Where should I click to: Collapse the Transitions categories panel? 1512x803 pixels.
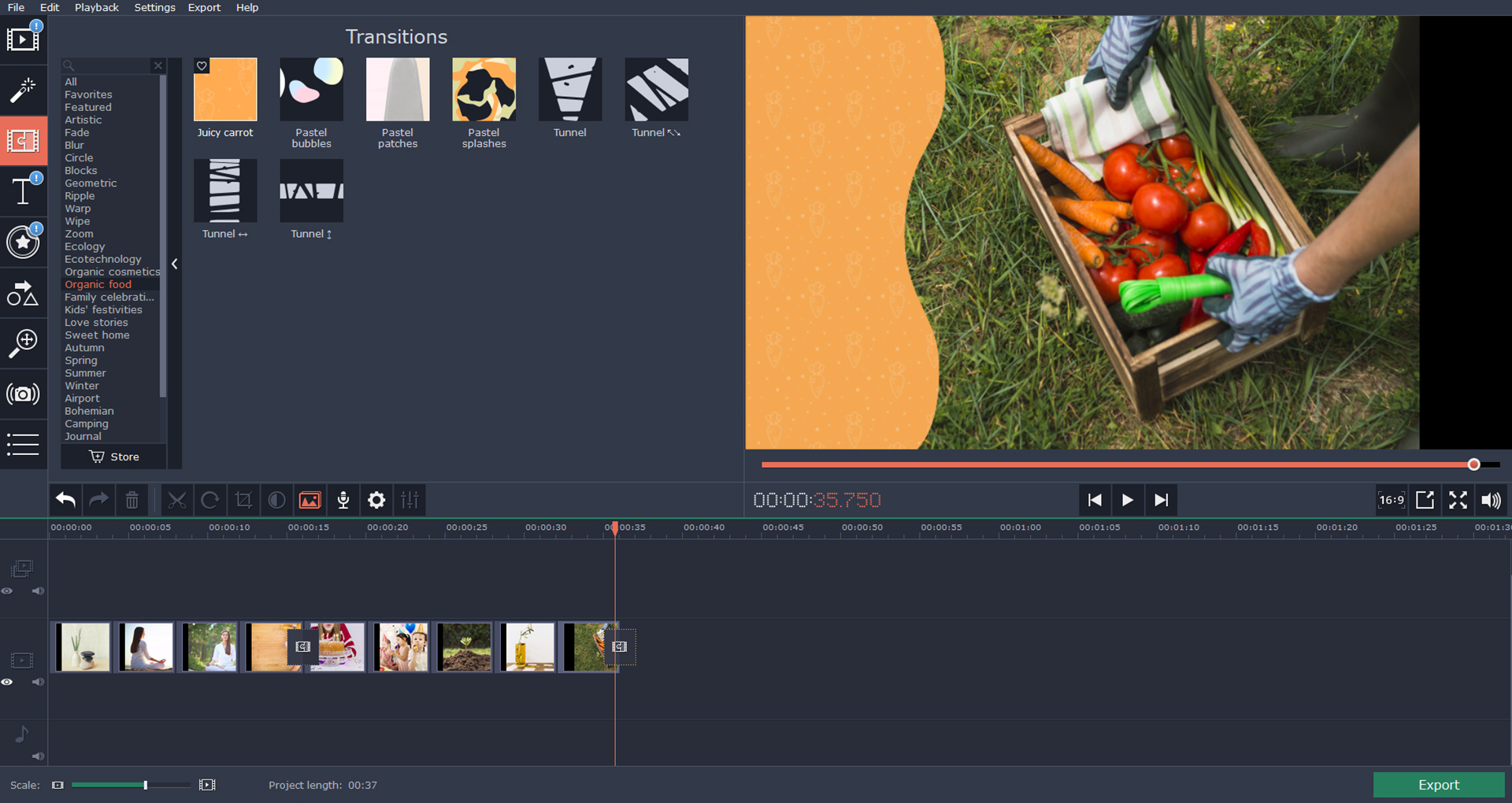174,264
